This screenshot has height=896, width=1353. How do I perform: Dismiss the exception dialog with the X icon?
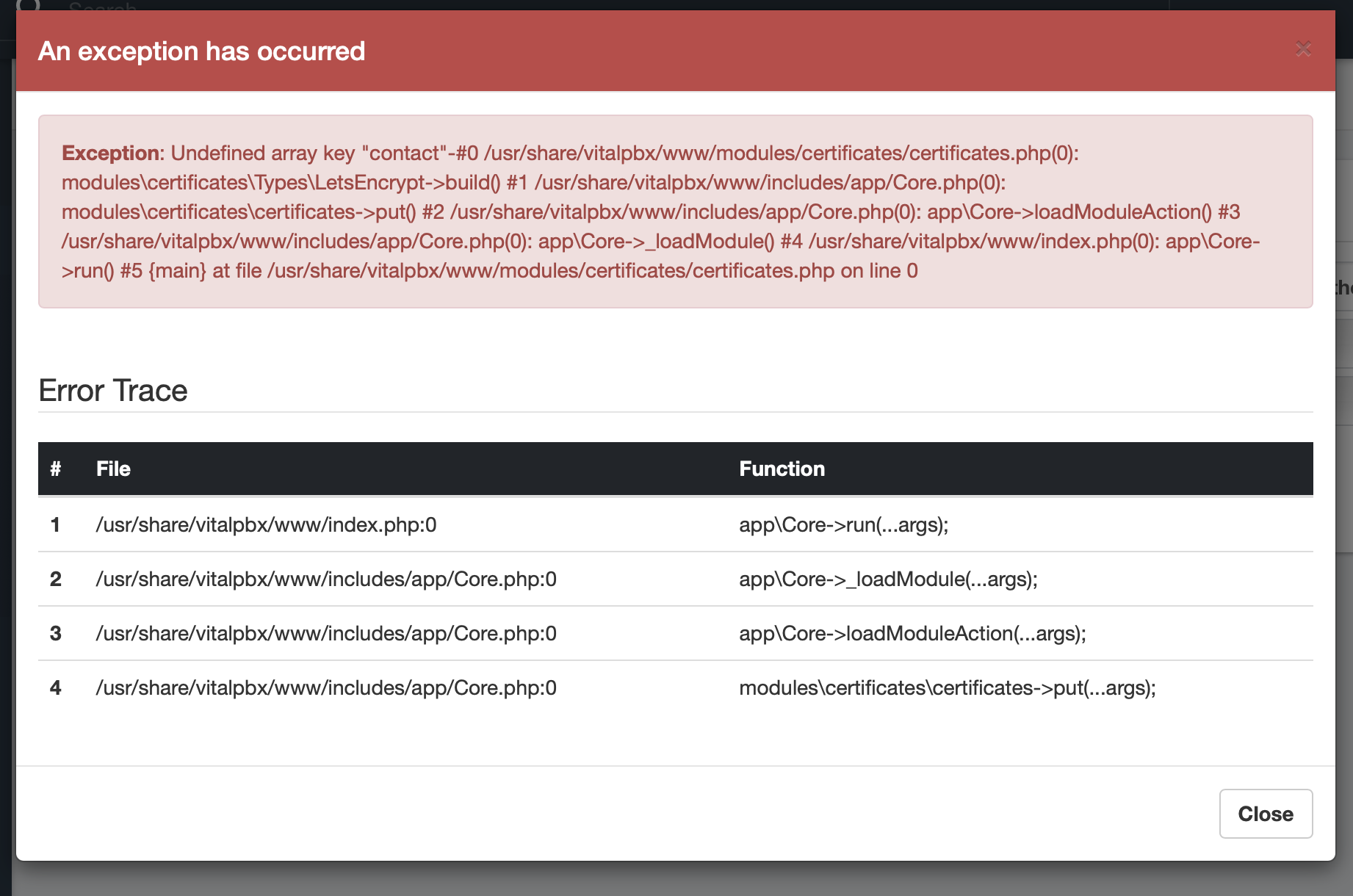1304,49
